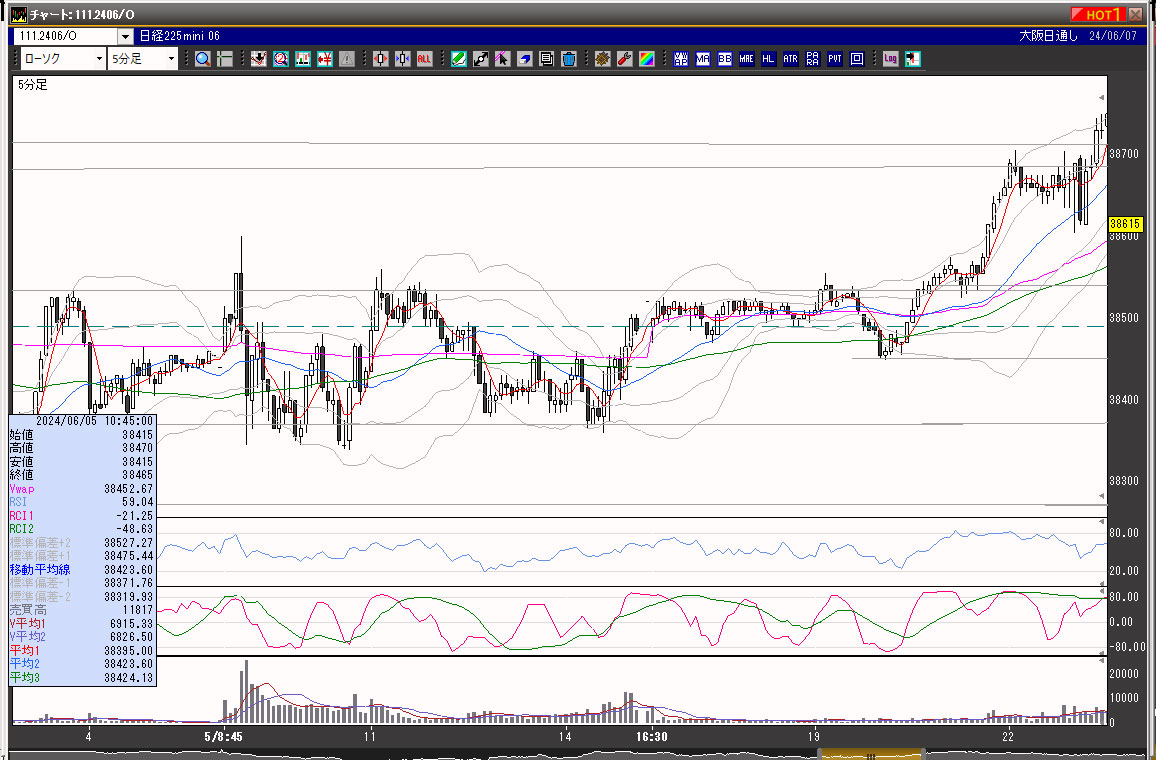Screen dimensions: 1156x760
Task: Toggle the MA moving average indicator
Action: (x=703, y=59)
